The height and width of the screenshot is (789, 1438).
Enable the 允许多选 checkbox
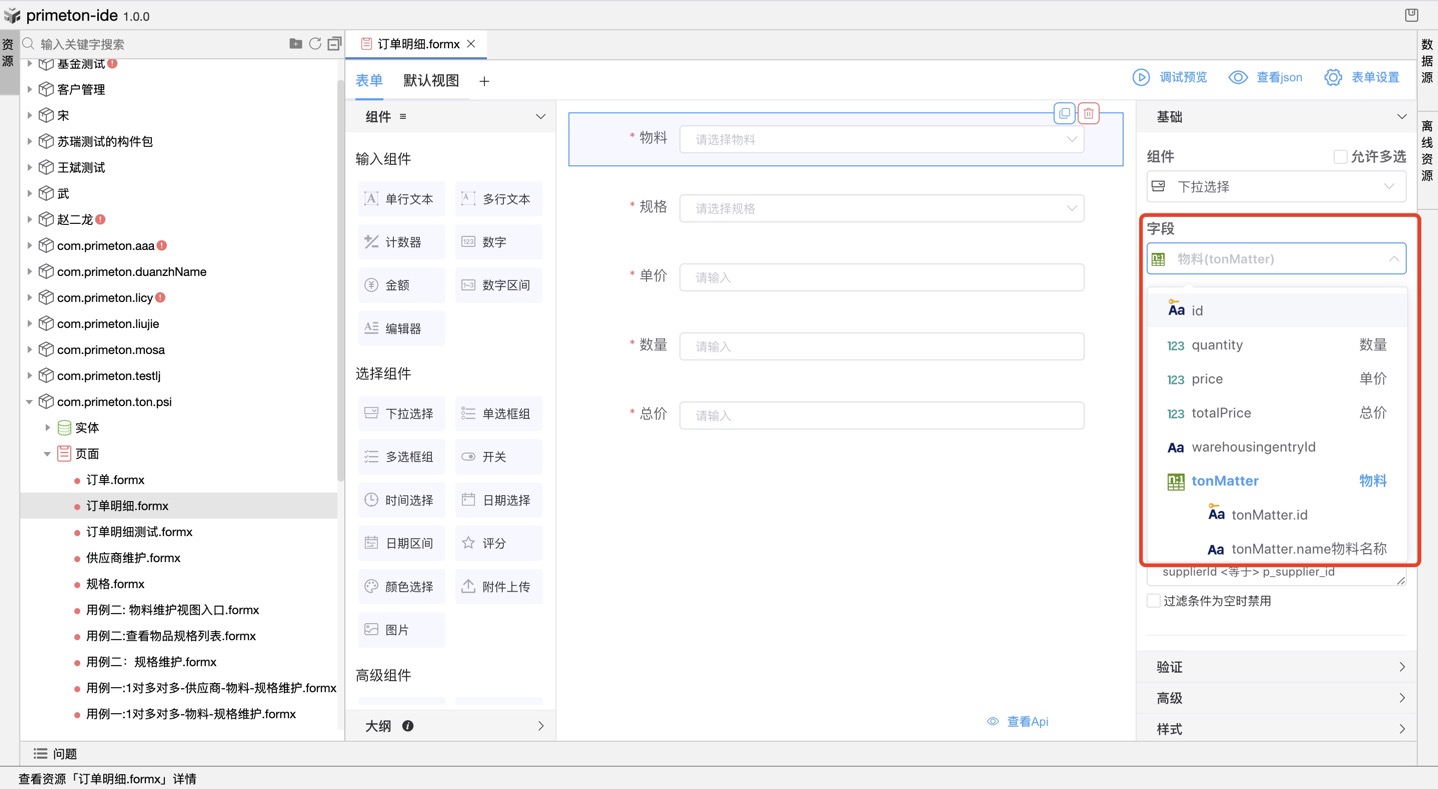pyautogui.click(x=1338, y=155)
